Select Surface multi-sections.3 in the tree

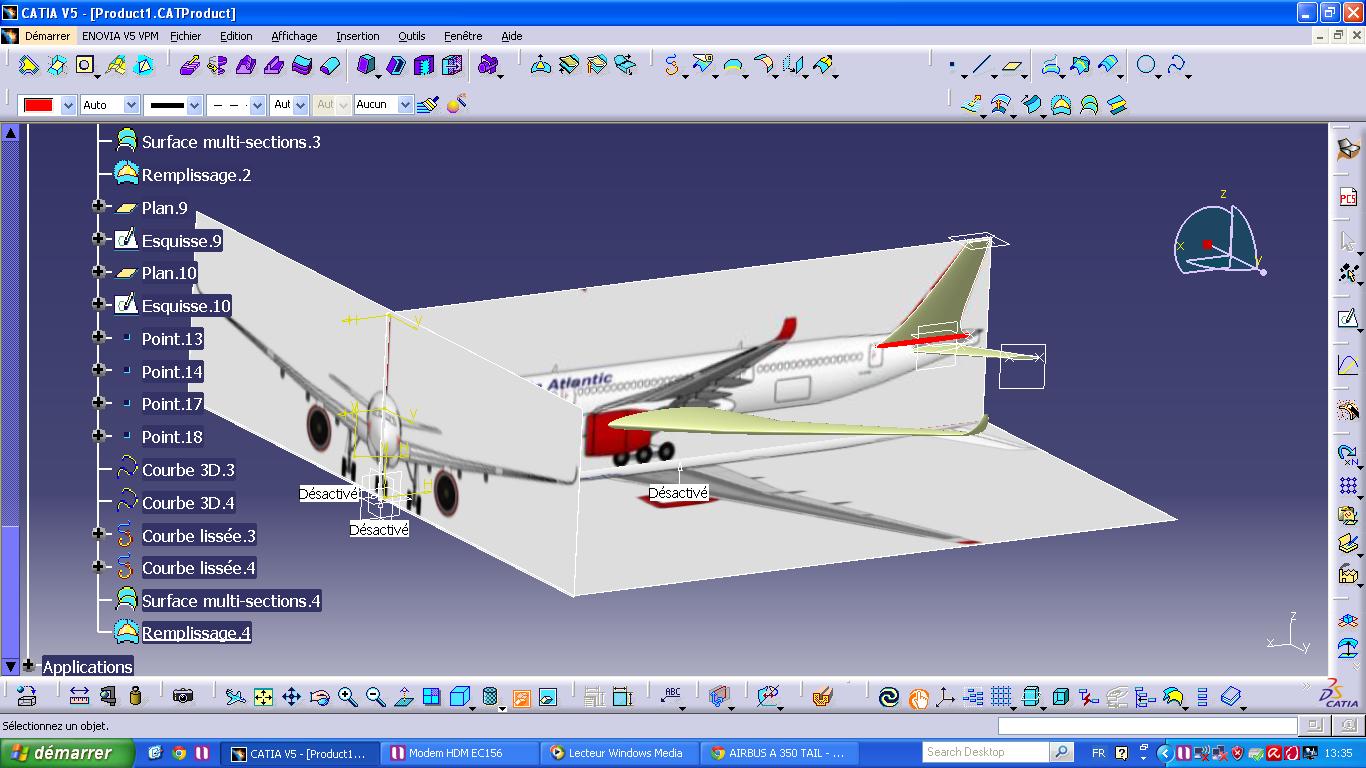click(231, 142)
